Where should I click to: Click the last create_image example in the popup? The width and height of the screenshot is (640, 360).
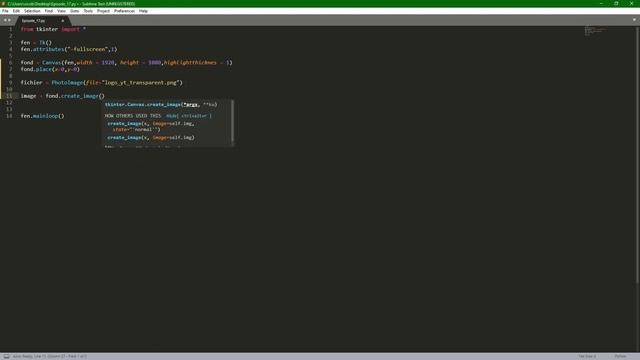(x=151, y=138)
